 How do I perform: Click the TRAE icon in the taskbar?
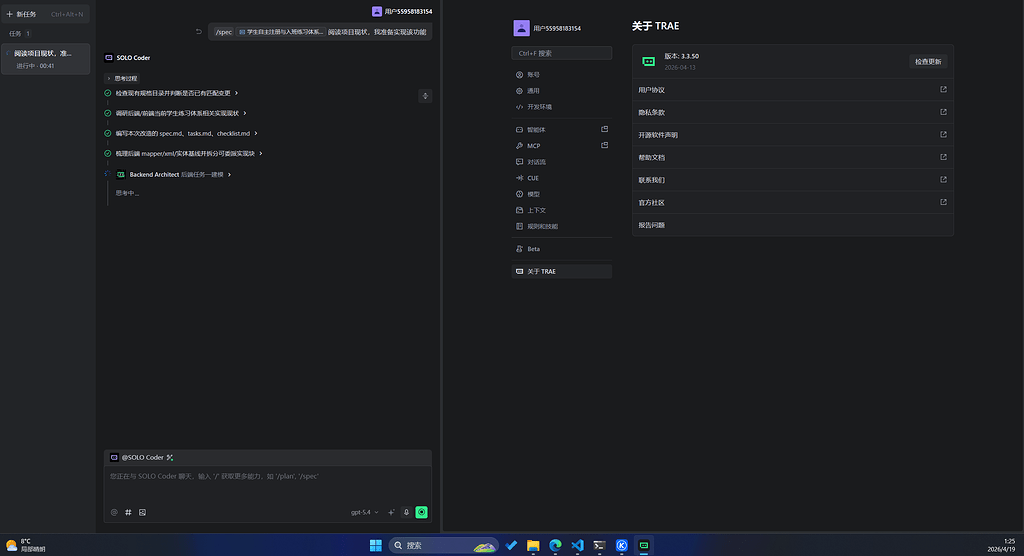point(644,545)
